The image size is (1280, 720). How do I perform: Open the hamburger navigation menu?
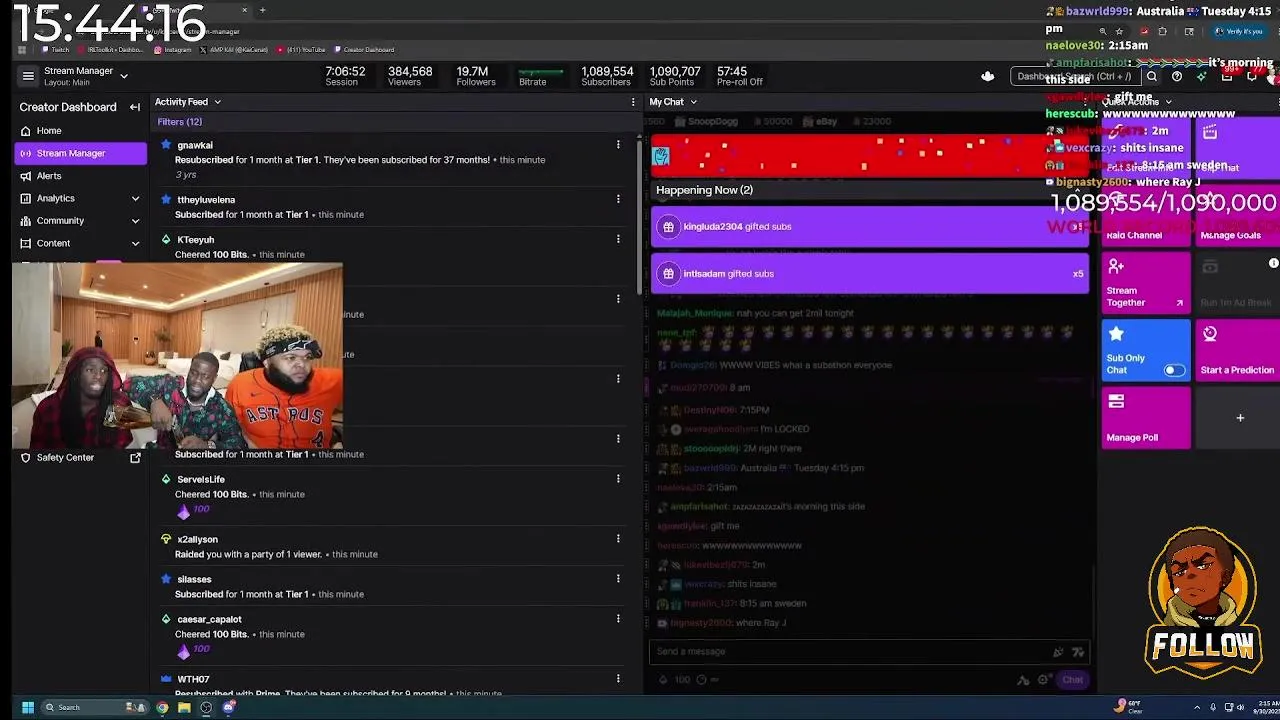tap(28, 76)
